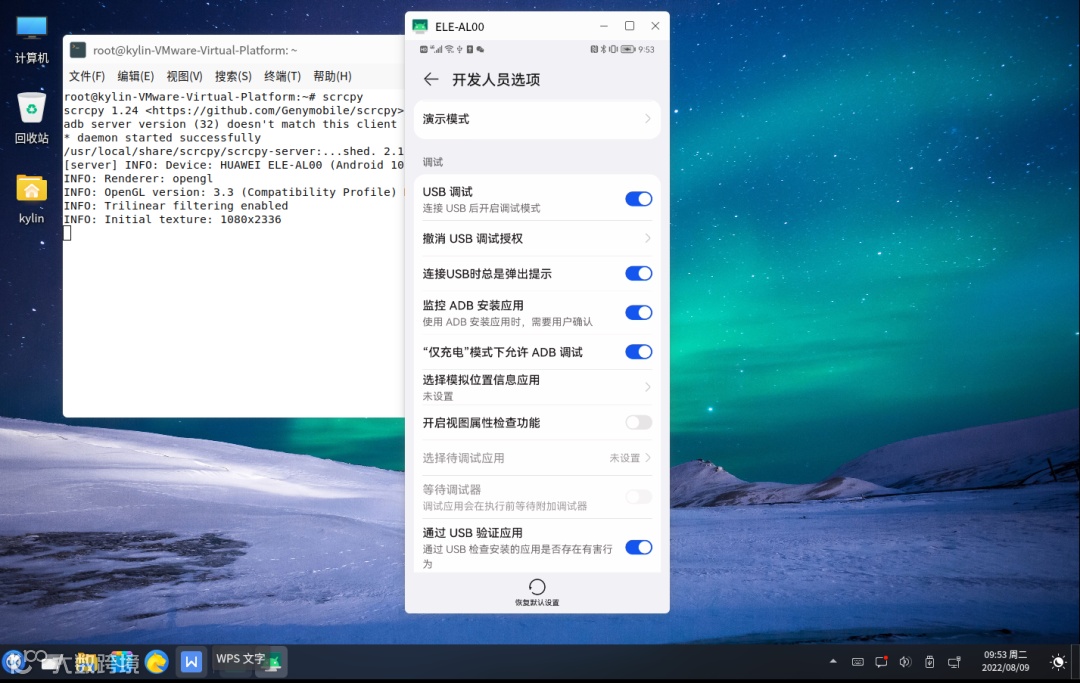Viewport: 1080px width, 683px height.
Task: Toggle the USB 调试 switch
Action: (638, 199)
